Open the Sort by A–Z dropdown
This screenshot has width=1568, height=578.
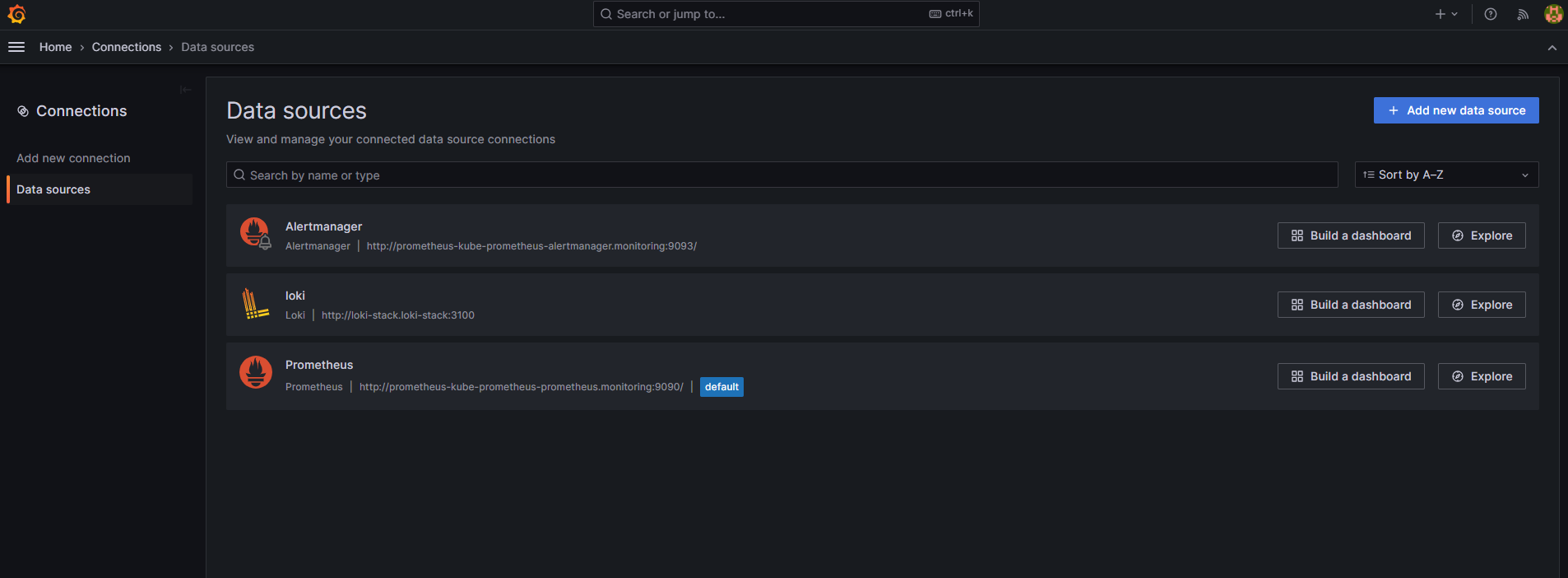pyautogui.click(x=1446, y=175)
